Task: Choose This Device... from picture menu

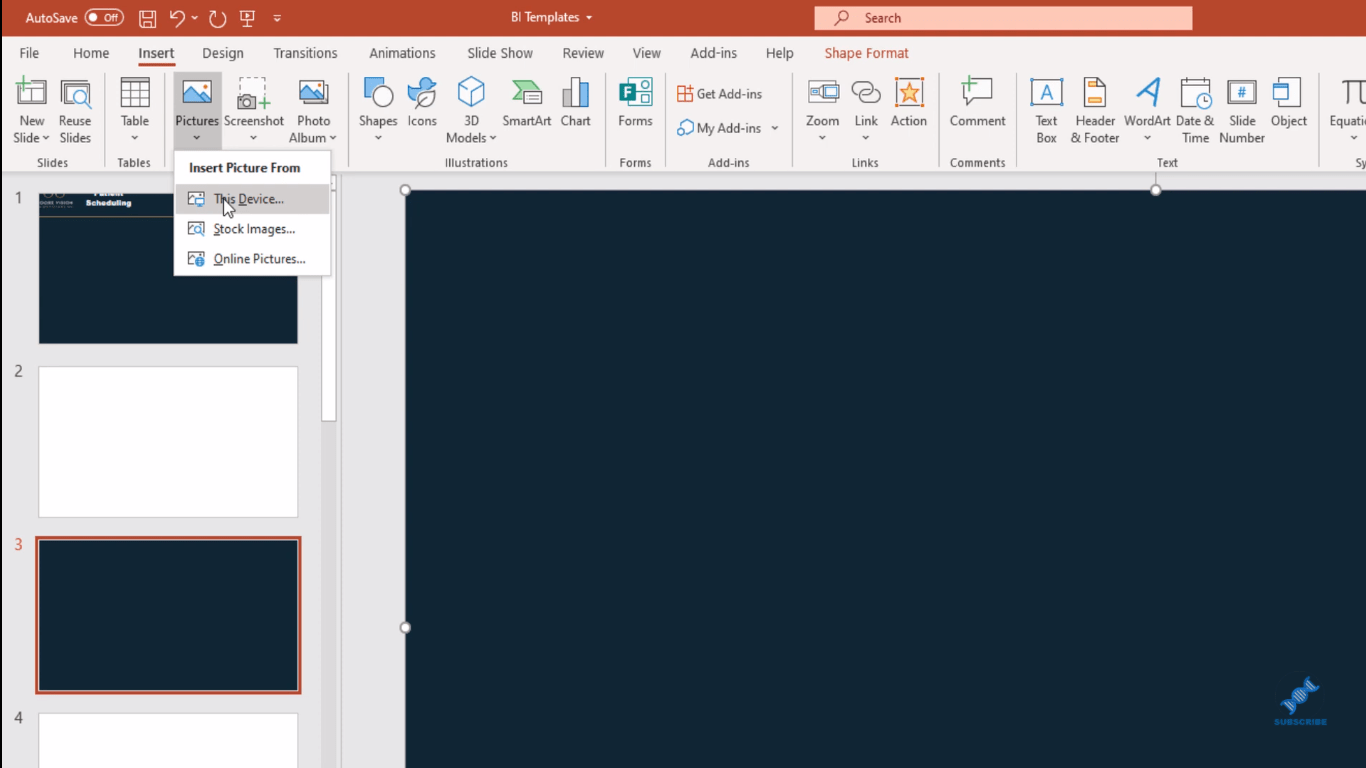Action: pos(252,199)
